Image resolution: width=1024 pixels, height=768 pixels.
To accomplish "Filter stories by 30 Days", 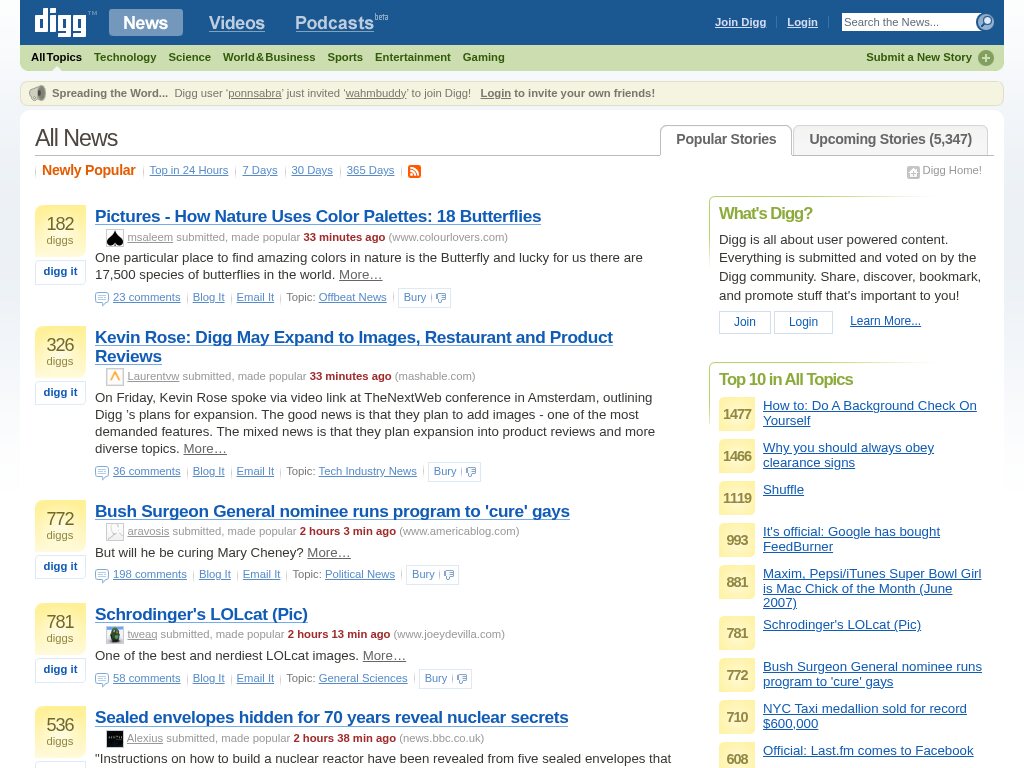I will pyautogui.click(x=312, y=170).
